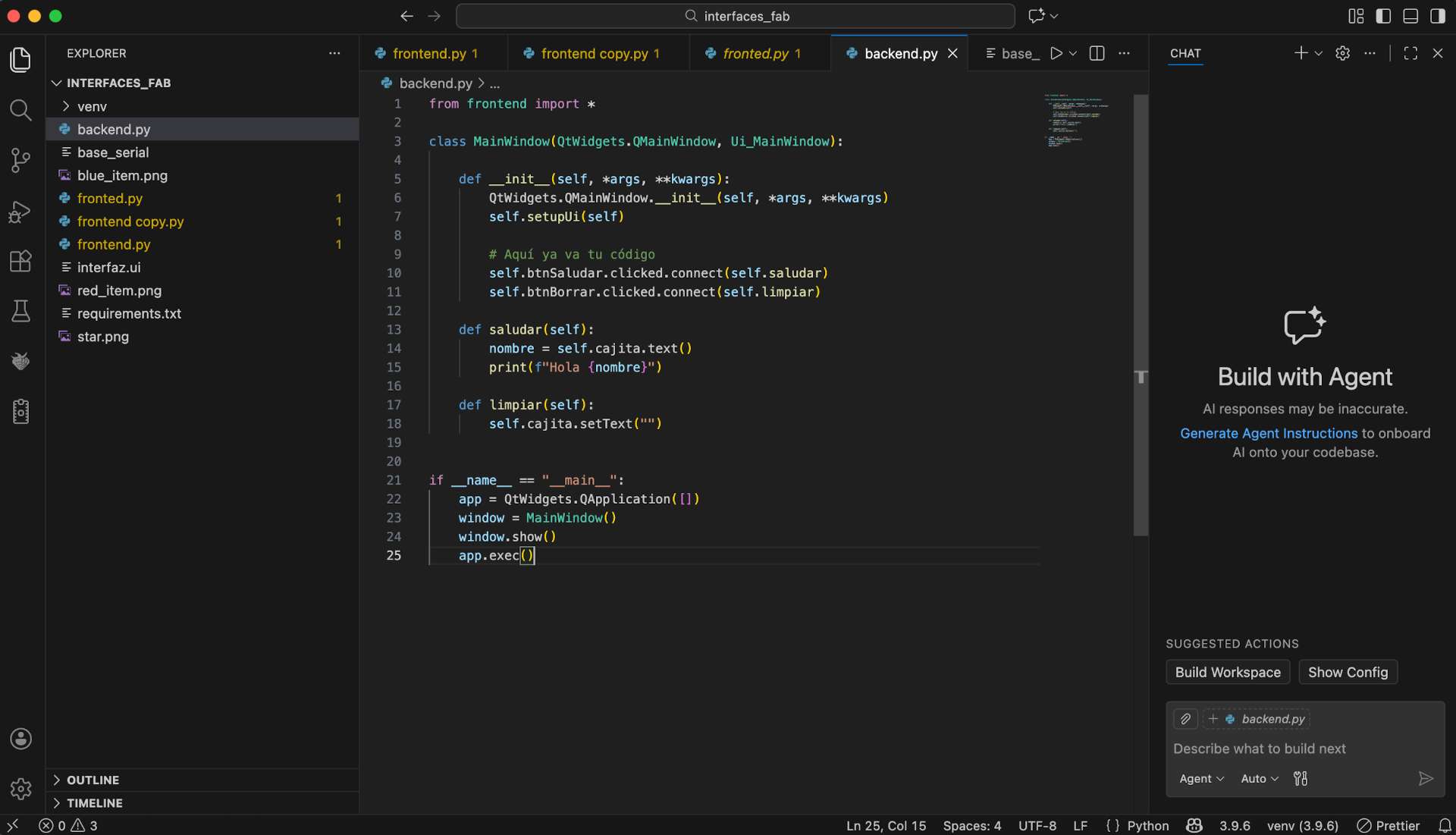This screenshot has width=1456, height=835.
Task: Configure chat tools icon
Action: point(1301,779)
